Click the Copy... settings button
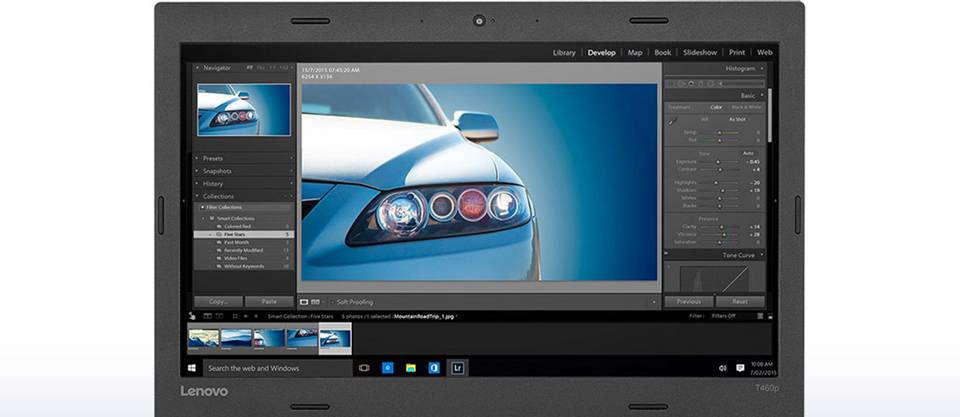 tap(218, 301)
